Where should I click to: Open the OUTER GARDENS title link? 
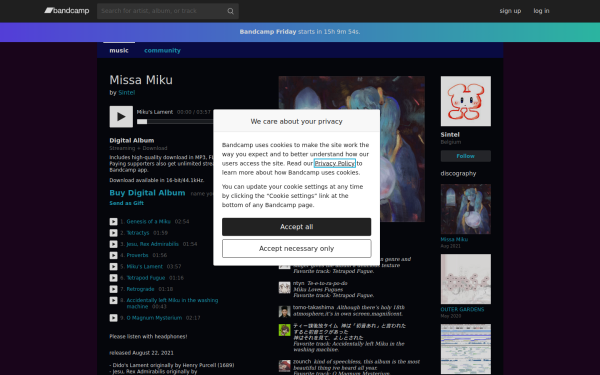click(x=462, y=310)
